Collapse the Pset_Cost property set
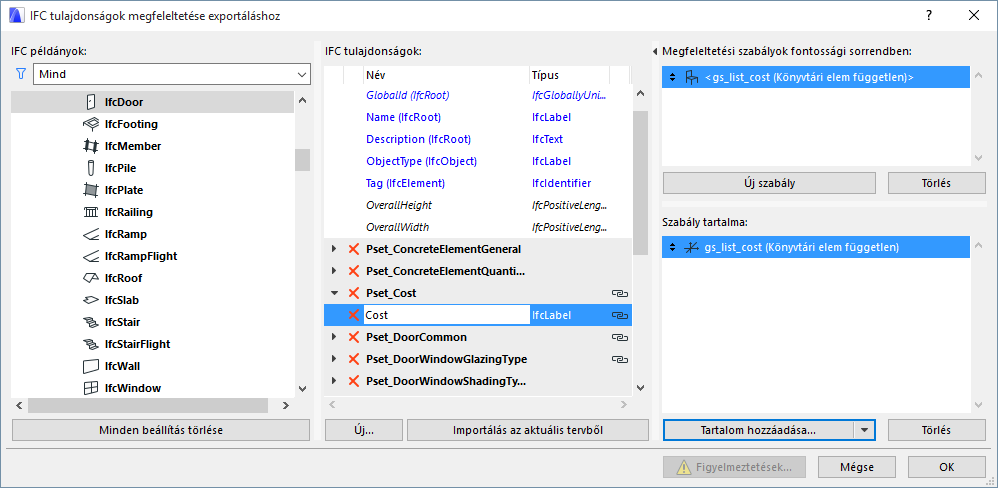 point(334,293)
